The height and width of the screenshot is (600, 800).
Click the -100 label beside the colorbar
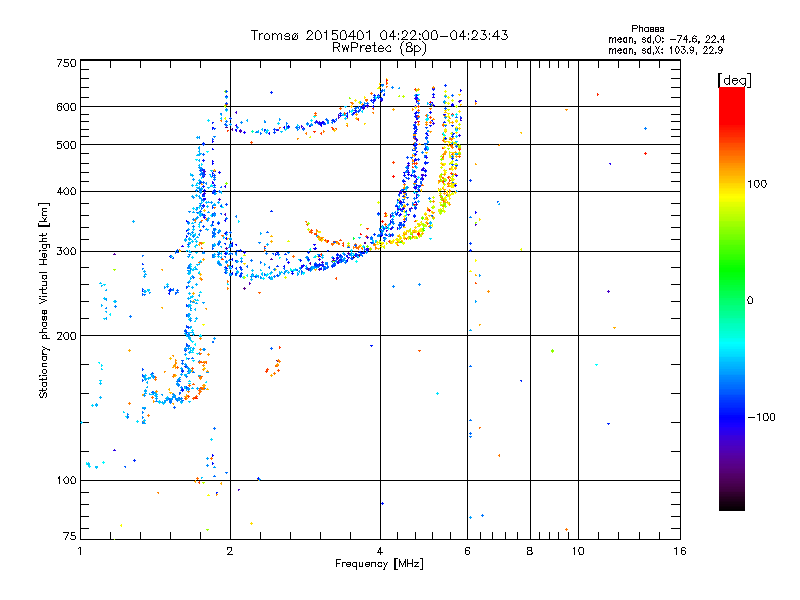click(x=761, y=417)
